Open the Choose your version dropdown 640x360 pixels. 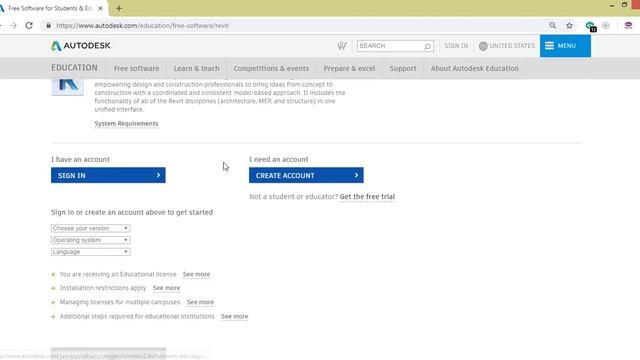coord(91,228)
